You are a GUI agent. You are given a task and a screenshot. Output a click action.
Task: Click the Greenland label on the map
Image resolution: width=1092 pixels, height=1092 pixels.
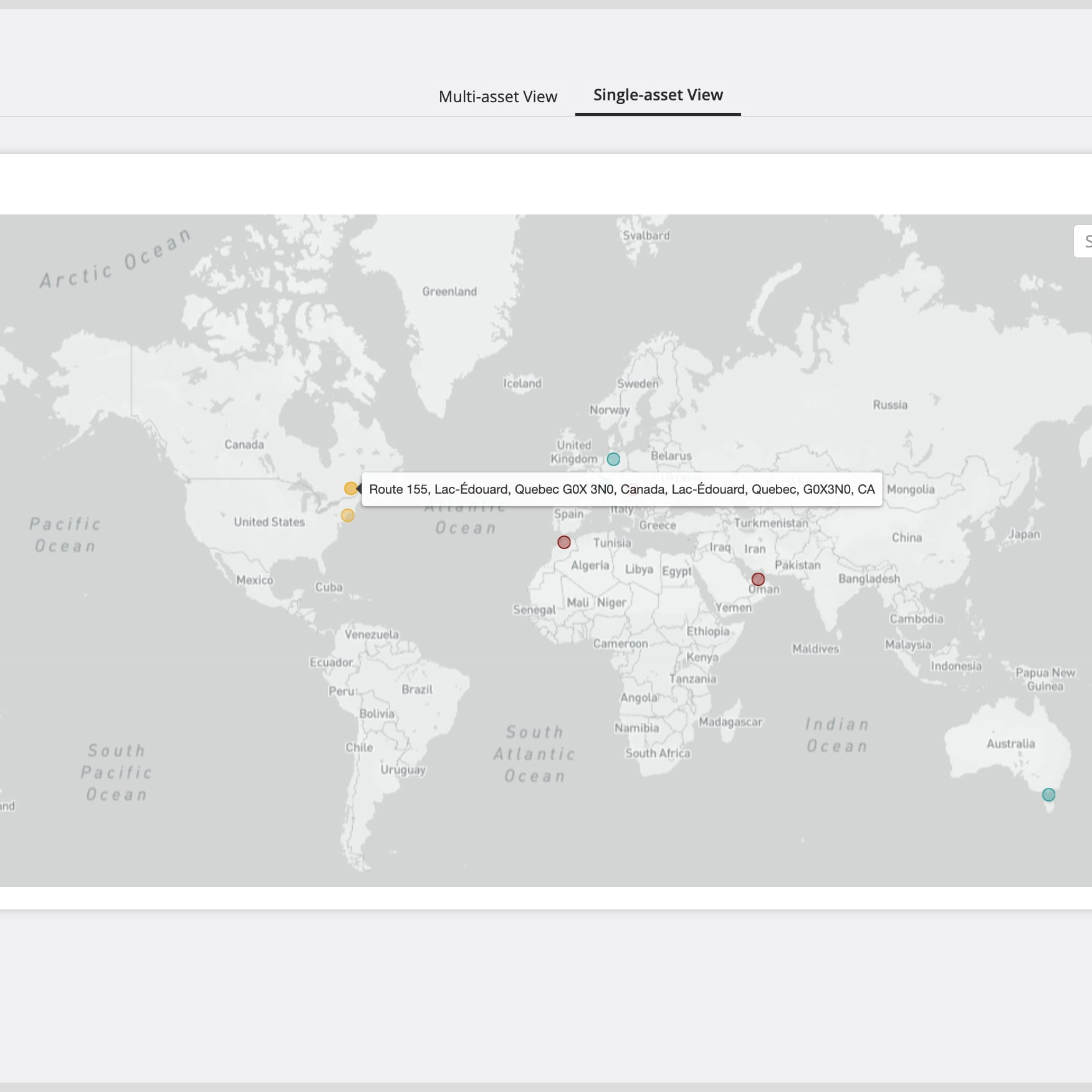[x=449, y=292]
